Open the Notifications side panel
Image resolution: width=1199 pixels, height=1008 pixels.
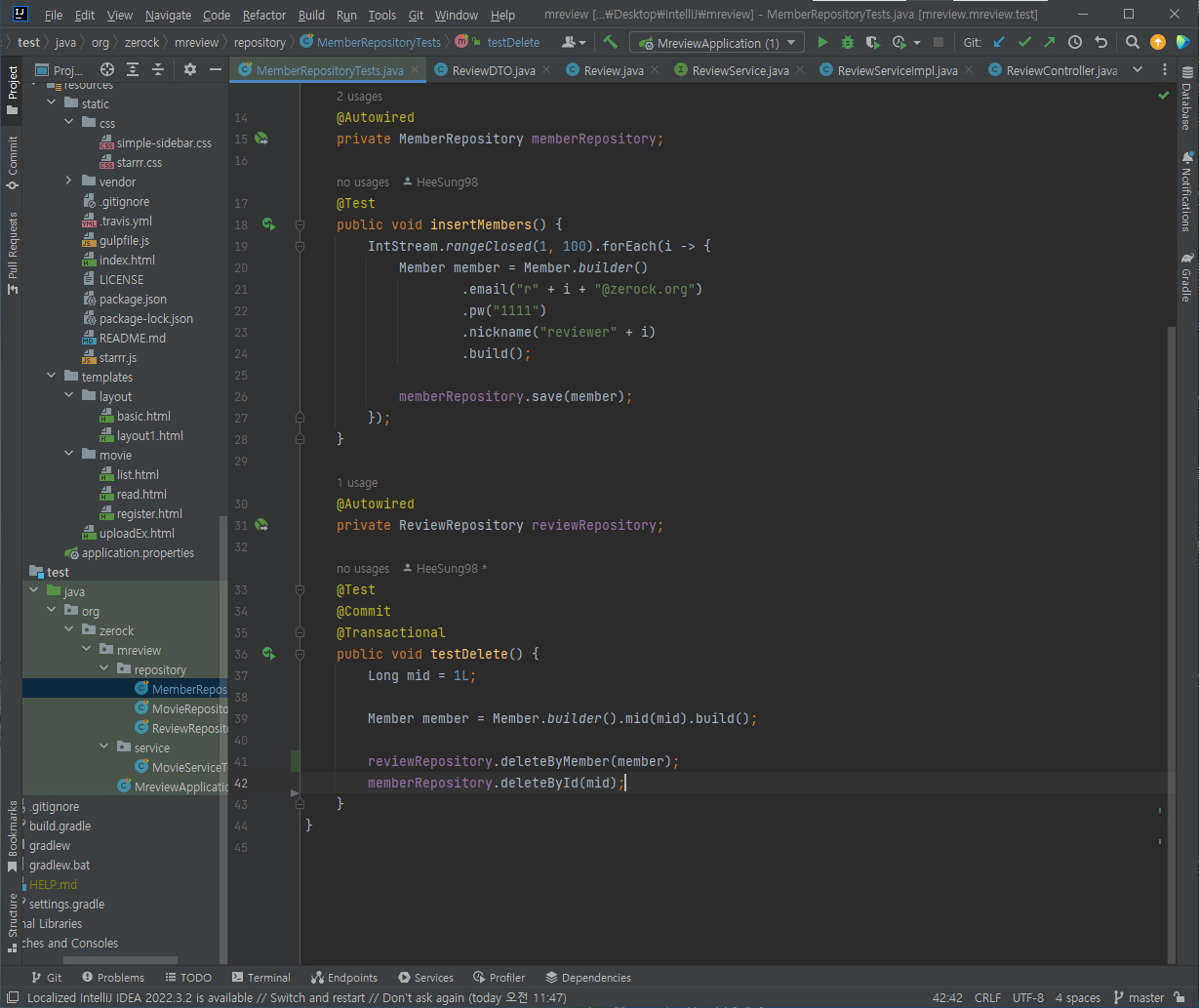pyautogui.click(x=1186, y=190)
